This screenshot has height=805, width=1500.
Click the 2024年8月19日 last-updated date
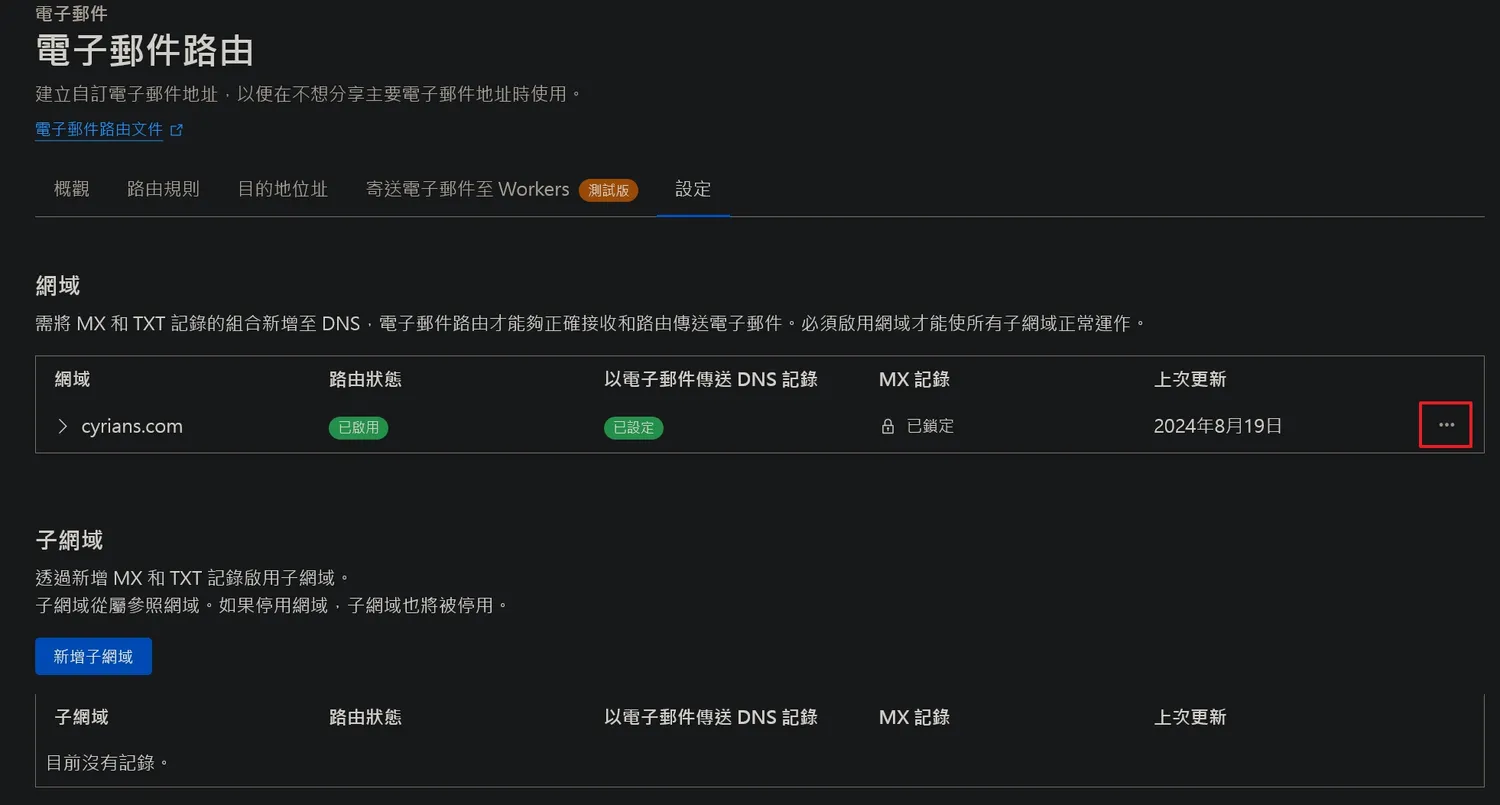coord(1217,427)
